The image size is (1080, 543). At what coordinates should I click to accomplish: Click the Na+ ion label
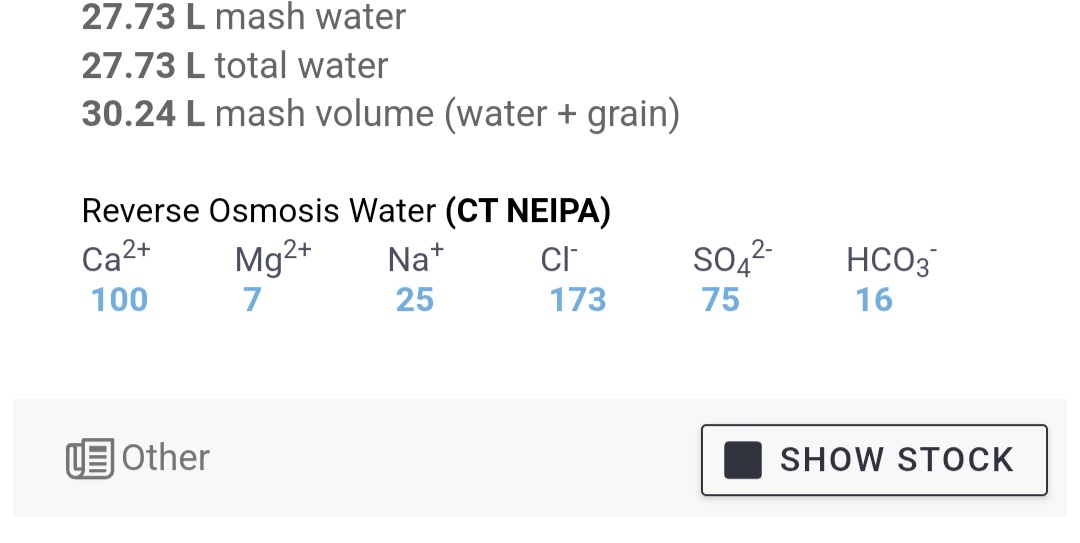point(415,259)
